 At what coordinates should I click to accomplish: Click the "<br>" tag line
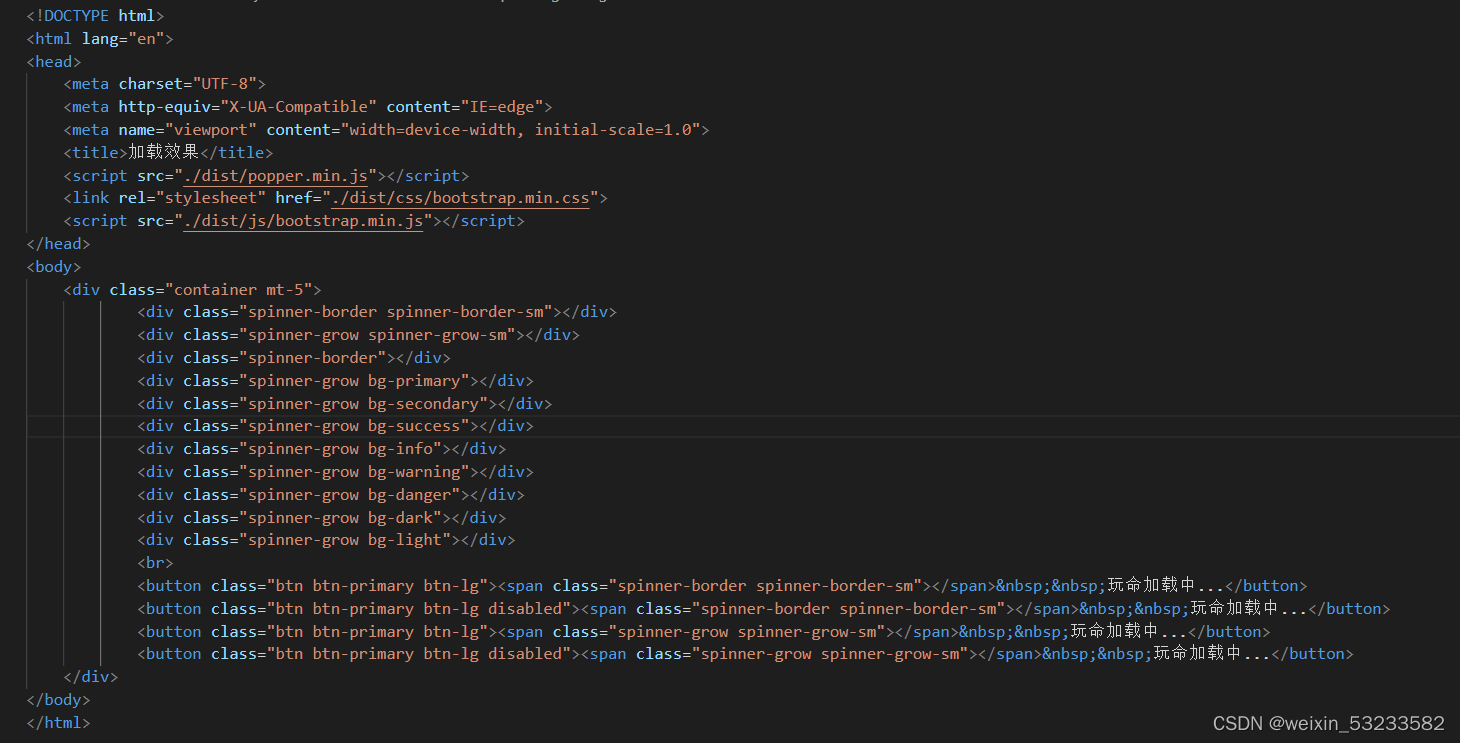pyautogui.click(x=156, y=563)
